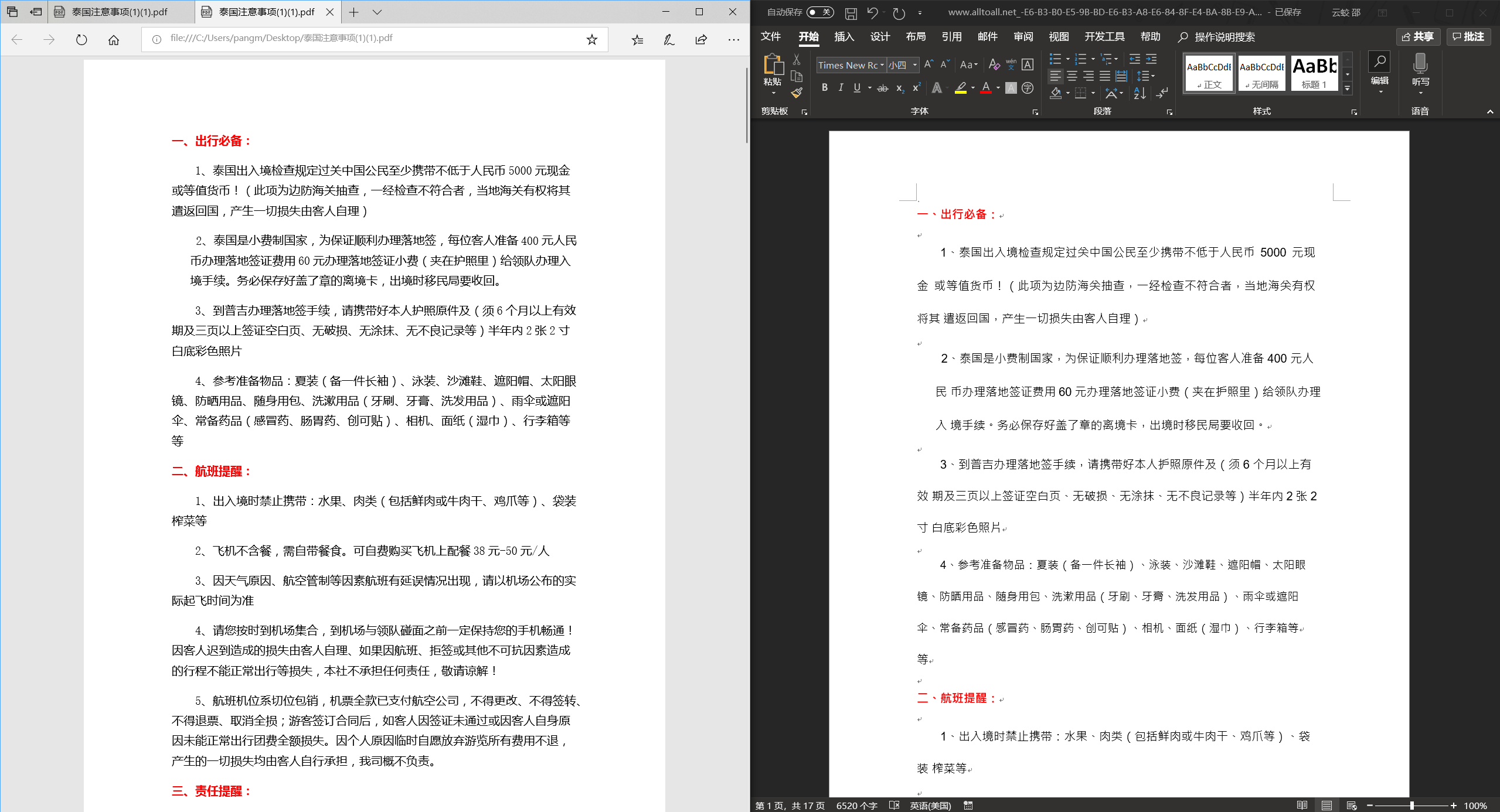This screenshot has width=1500, height=812.
Task: Click the 听写 Dictate button
Action: click(x=1420, y=73)
